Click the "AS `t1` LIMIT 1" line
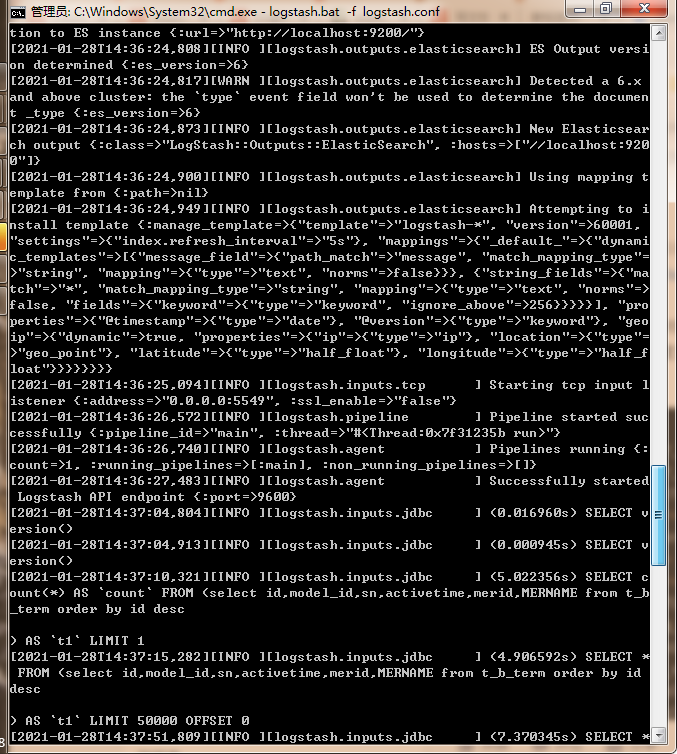This screenshot has height=754, width=677. [77, 641]
